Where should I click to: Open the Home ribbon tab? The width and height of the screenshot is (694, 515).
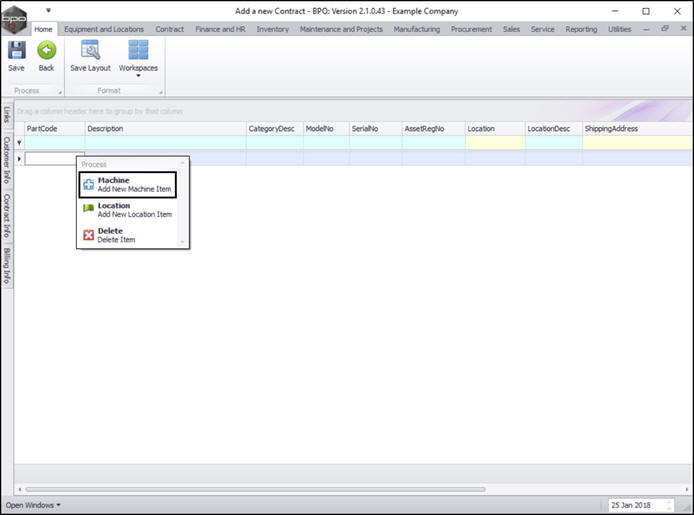[x=43, y=29]
